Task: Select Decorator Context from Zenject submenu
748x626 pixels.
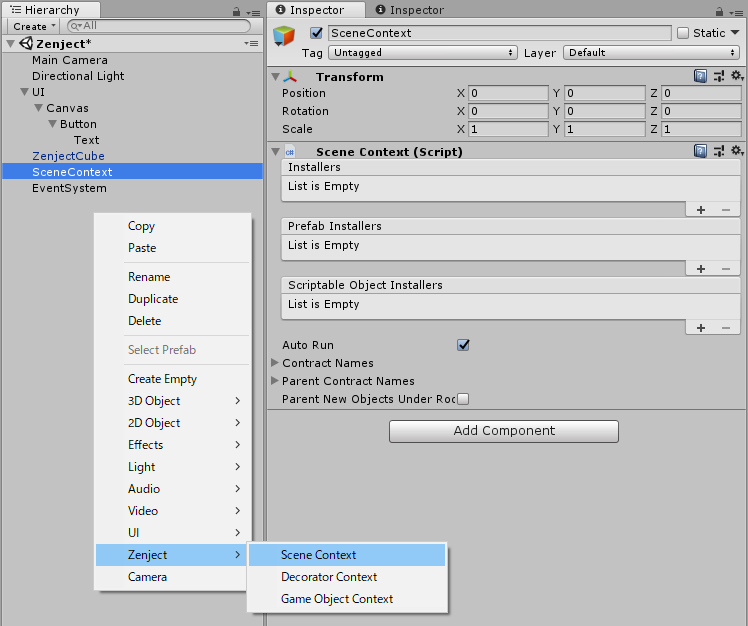Action: (x=329, y=577)
